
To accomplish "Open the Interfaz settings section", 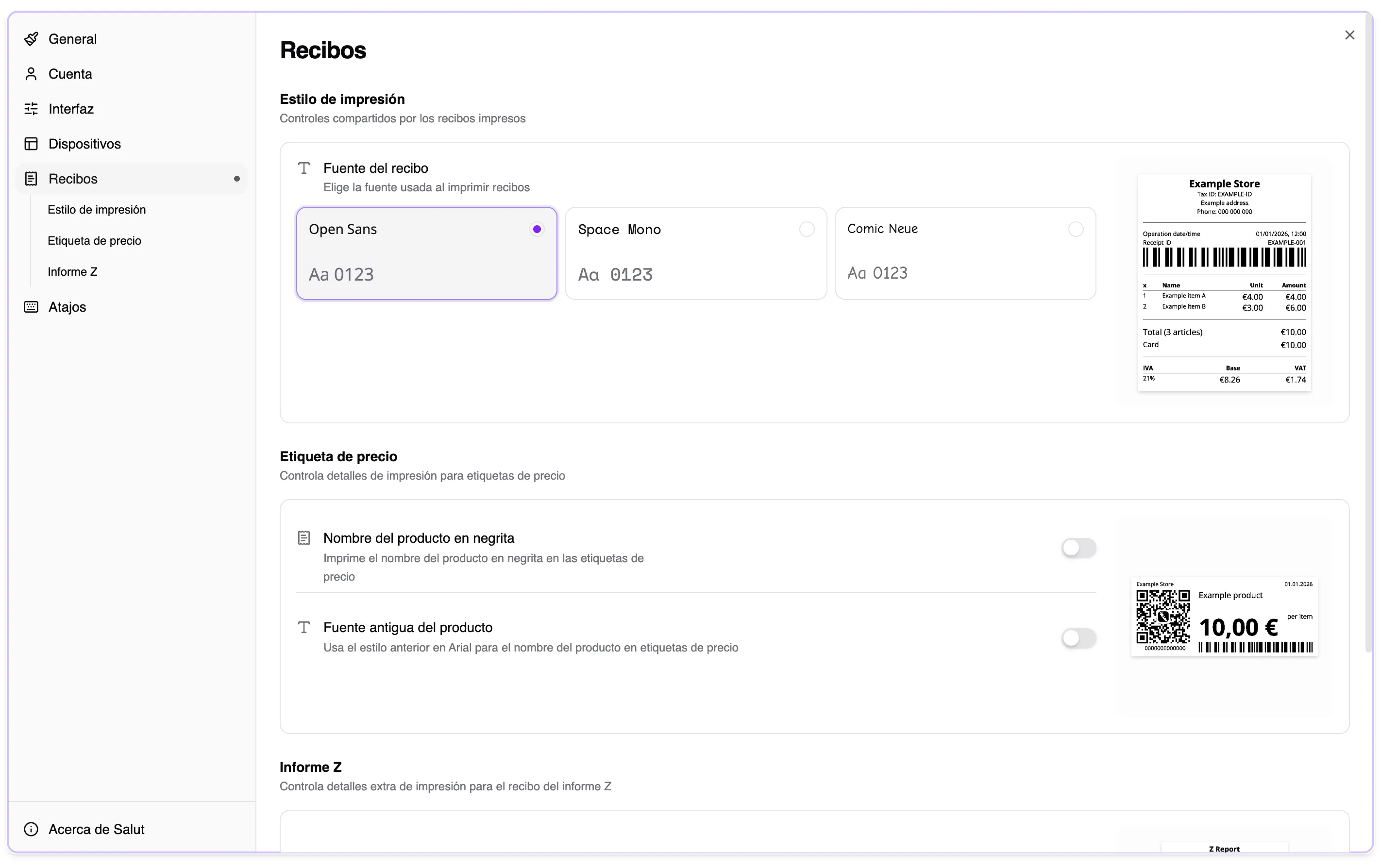I will click(x=131, y=109).
